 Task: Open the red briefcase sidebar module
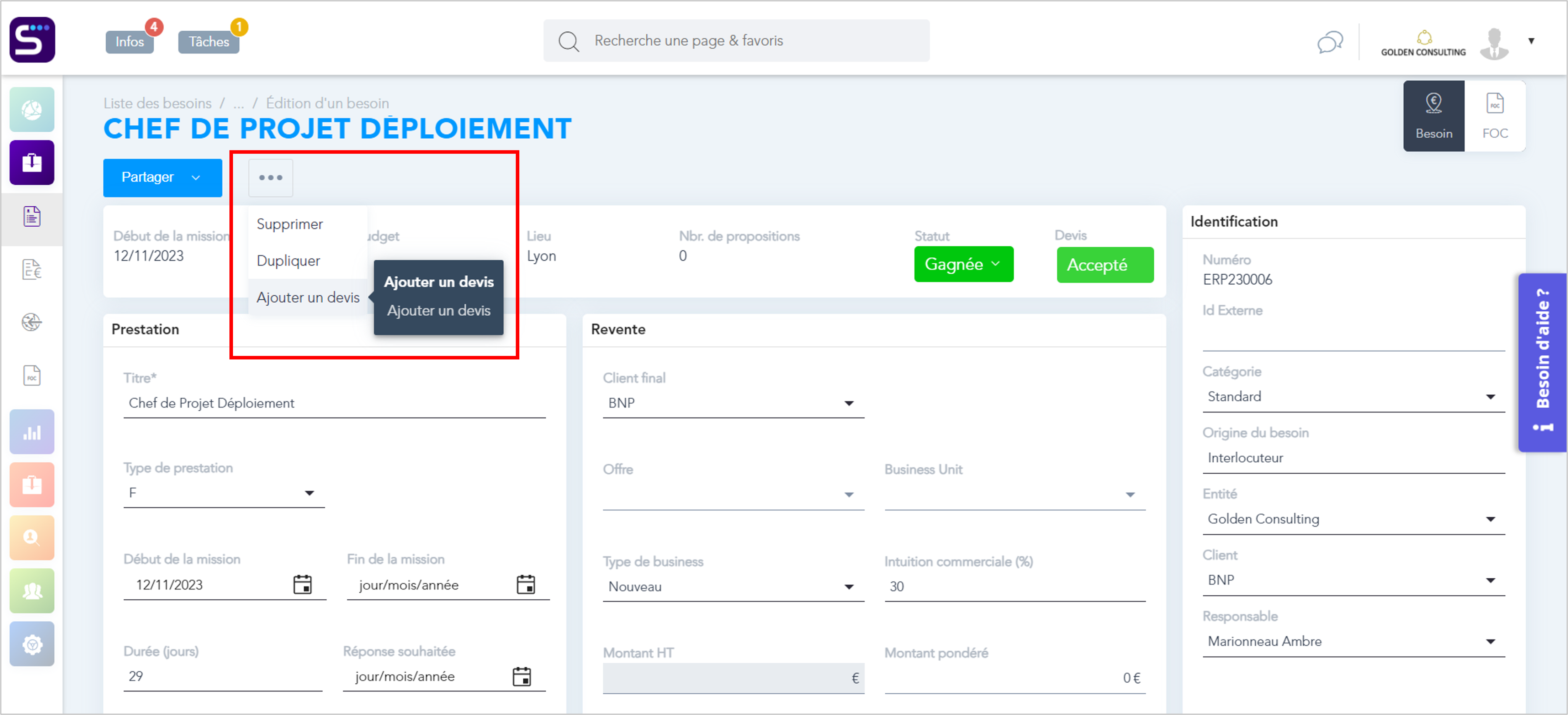[32, 485]
